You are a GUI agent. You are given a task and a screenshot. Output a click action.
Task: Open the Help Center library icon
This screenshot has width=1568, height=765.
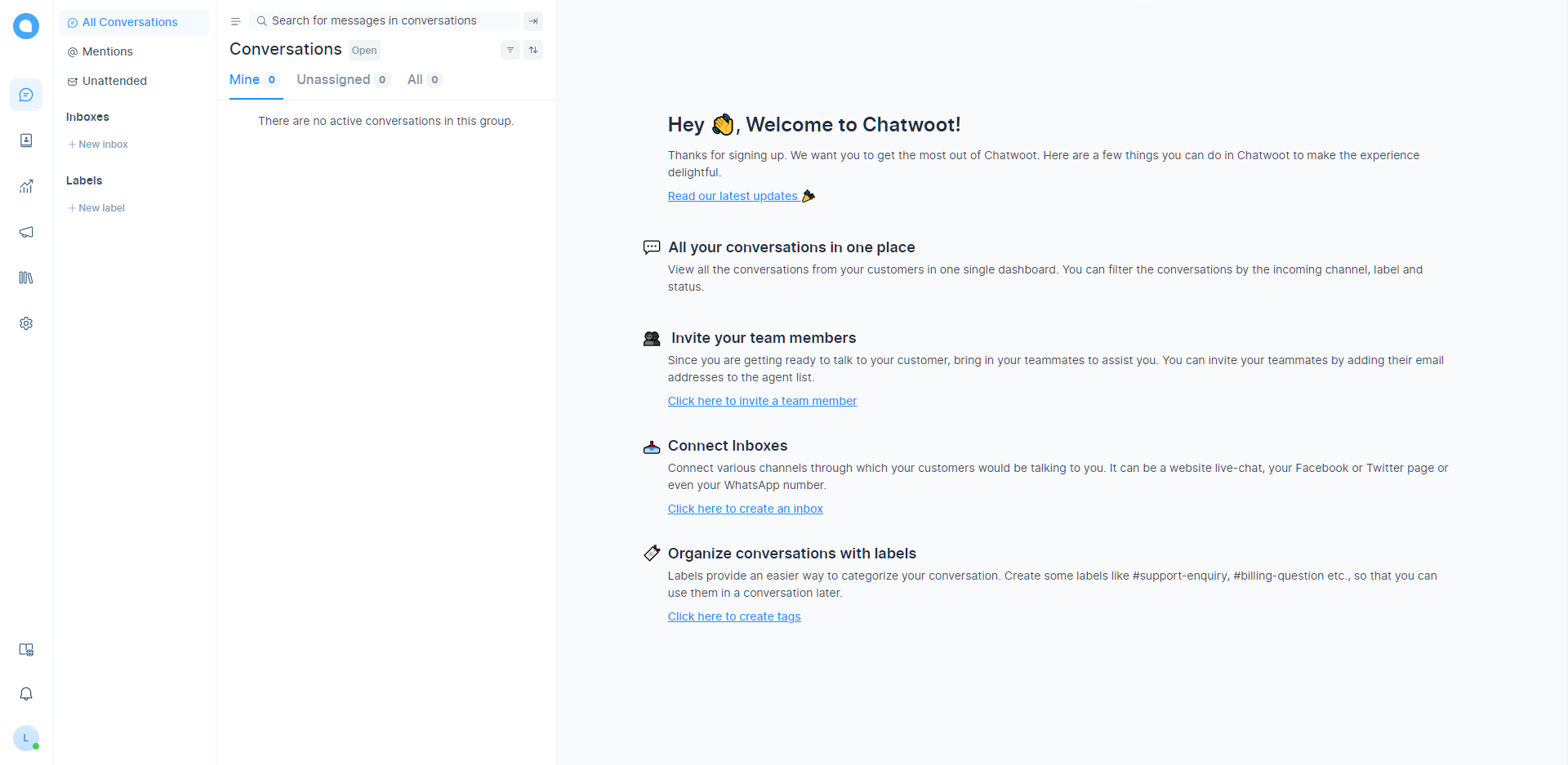pos(26,278)
